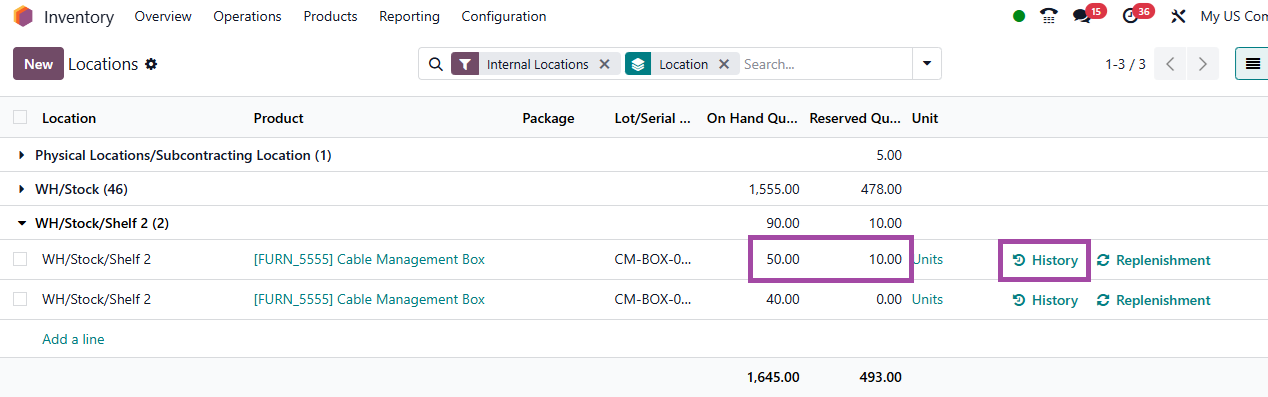Open the Odoo Inventory app logo

(23, 16)
